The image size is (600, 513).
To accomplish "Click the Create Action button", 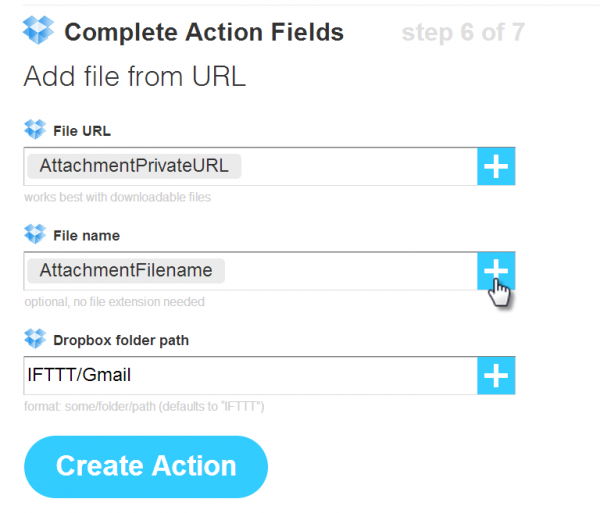I will (x=146, y=466).
